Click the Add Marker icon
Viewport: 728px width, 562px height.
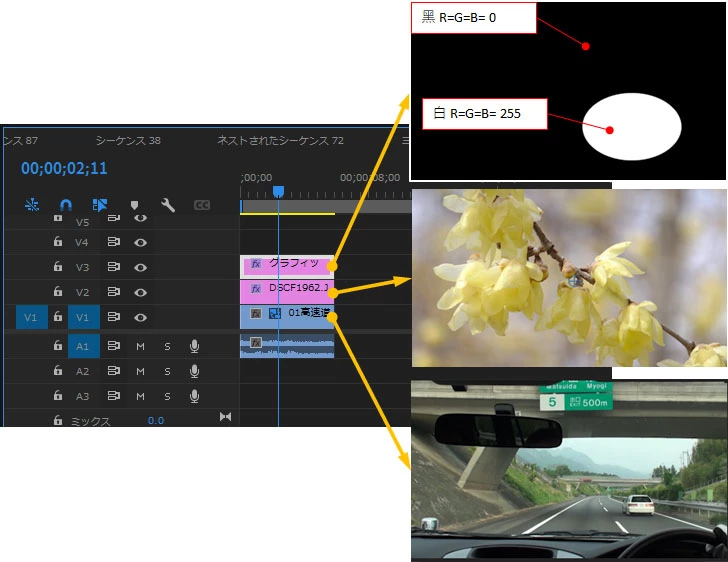click(134, 205)
